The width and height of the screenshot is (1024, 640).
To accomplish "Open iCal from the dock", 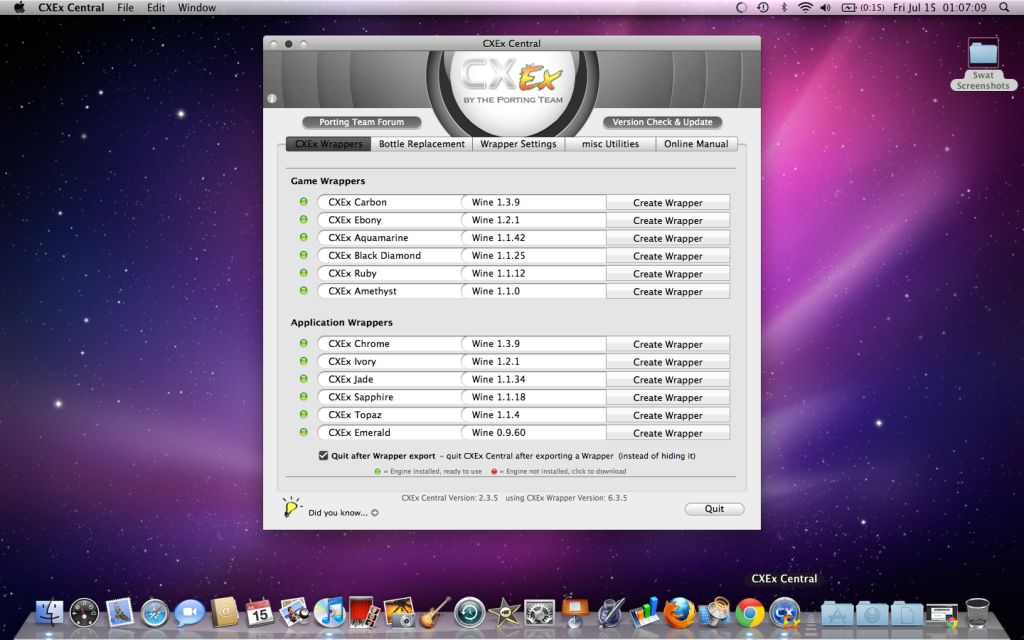I will coord(260,613).
